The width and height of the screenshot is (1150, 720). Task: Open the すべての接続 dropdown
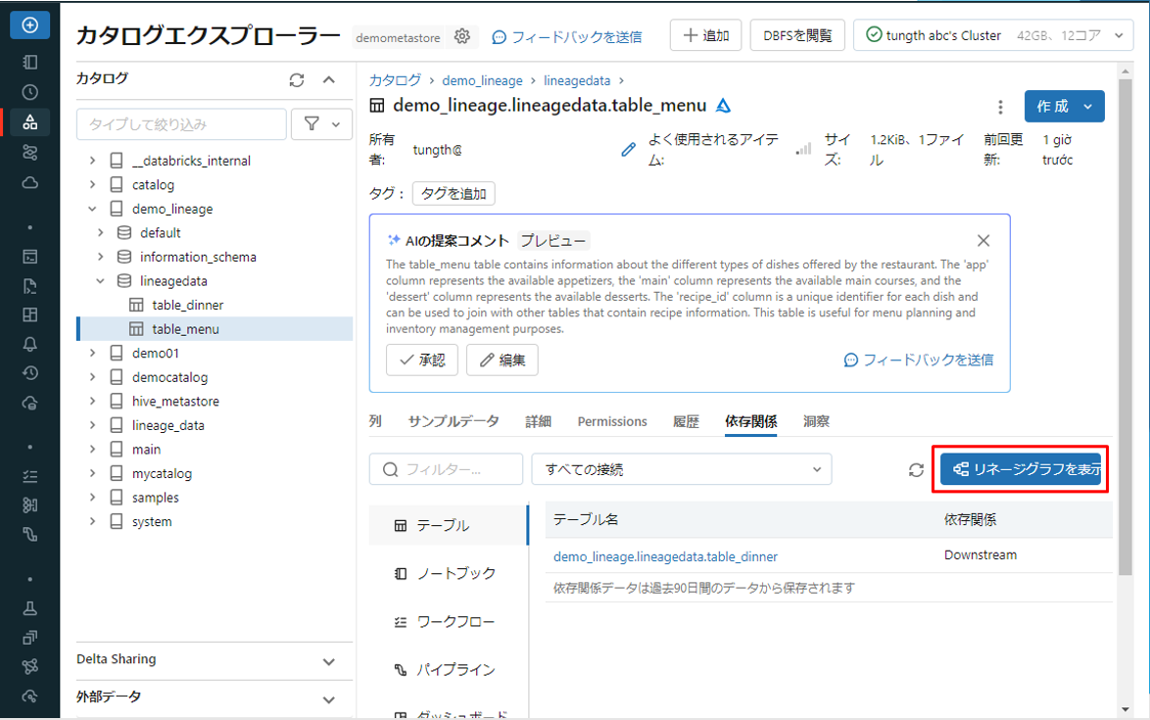(x=681, y=469)
